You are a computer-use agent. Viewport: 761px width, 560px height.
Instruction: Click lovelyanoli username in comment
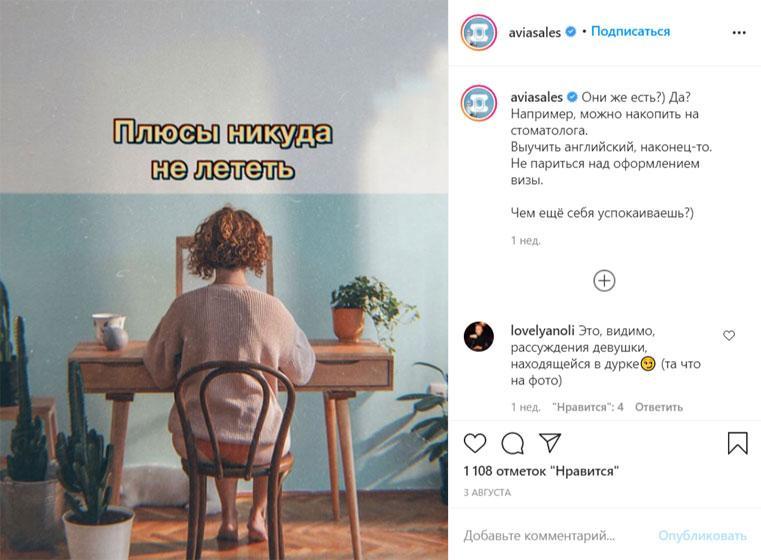542,331
